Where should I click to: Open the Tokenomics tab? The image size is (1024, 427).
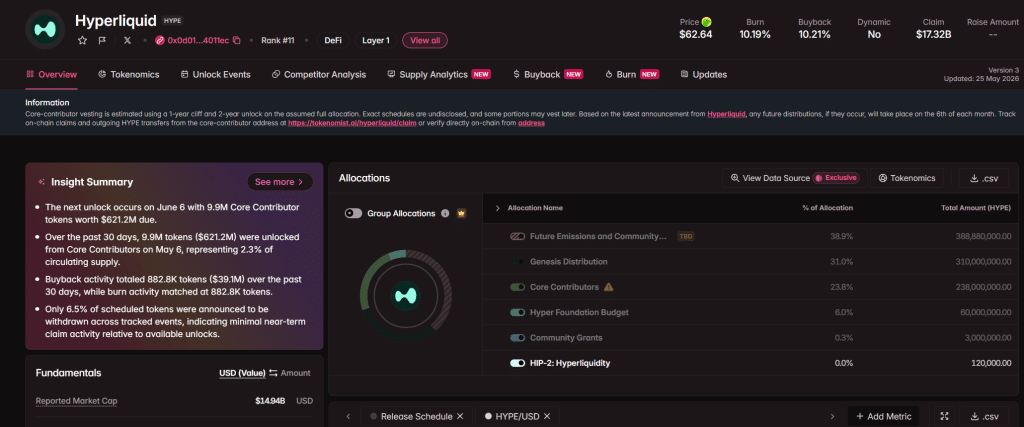[129, 74]
